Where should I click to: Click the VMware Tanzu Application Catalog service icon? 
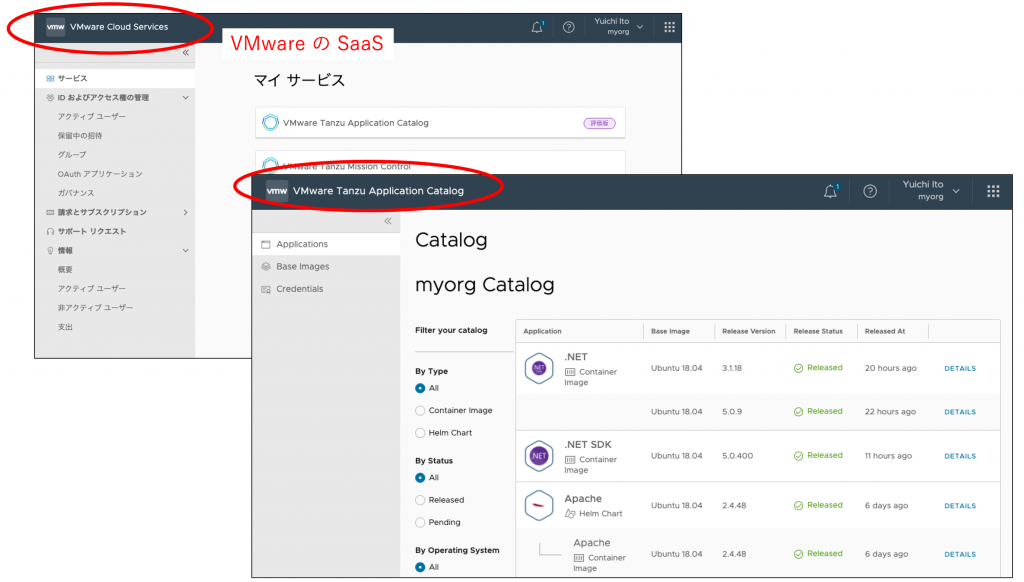click(x=270, y=123)
